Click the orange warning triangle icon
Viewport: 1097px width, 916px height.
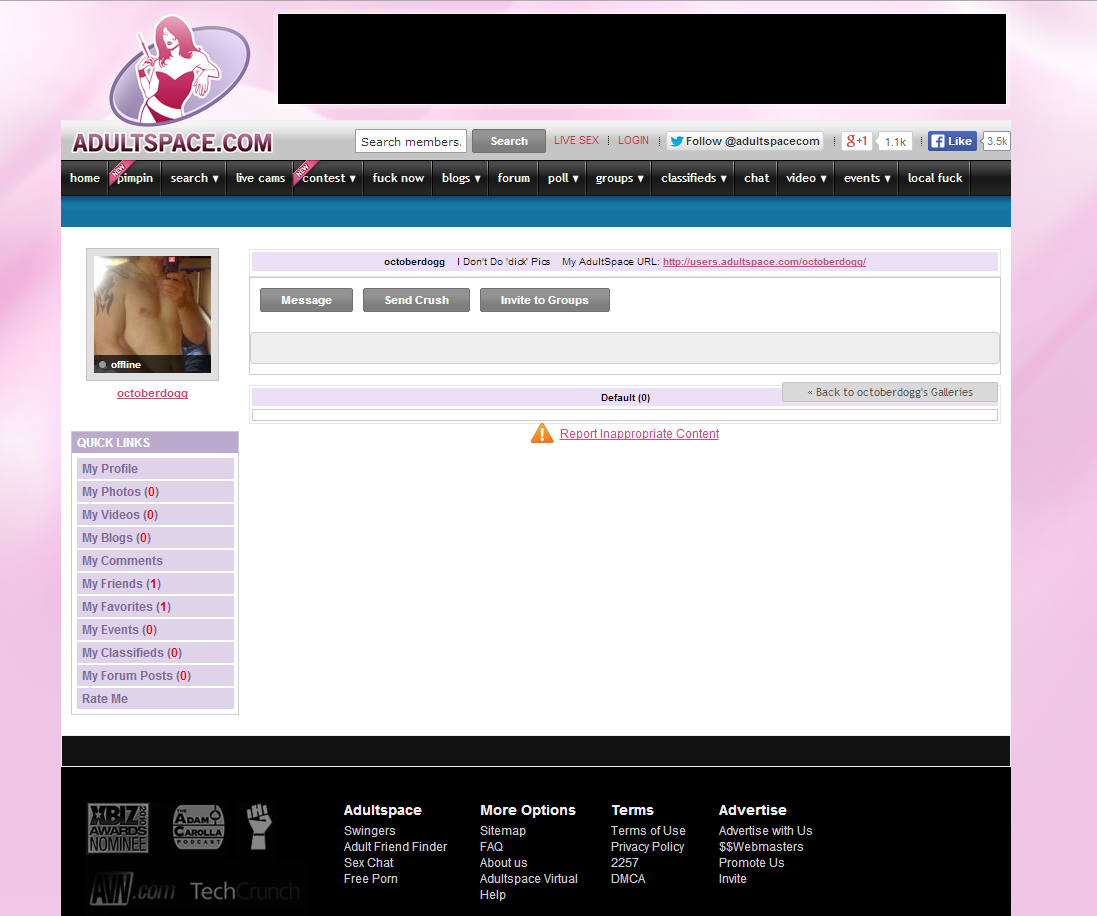coord(542,434)
